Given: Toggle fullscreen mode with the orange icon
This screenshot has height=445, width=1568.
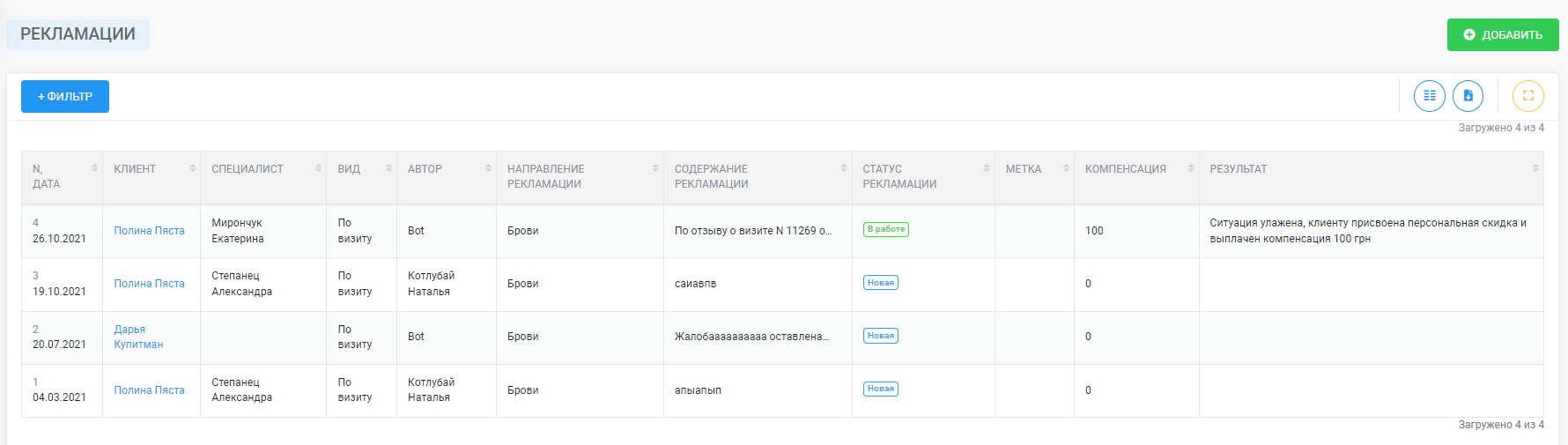Looking at the screenshot, I should click(x=1527, y=96).
